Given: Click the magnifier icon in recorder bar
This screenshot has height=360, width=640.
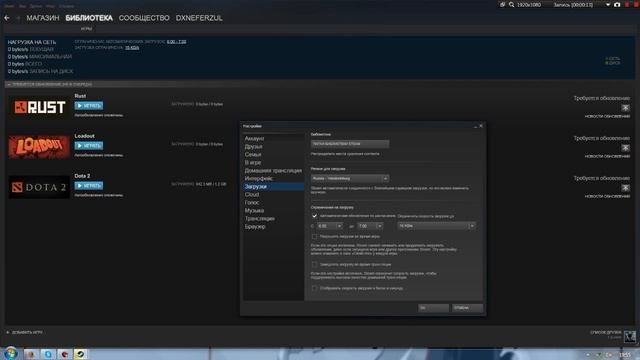Looking at the screenshot, I should tap(511, 4).
